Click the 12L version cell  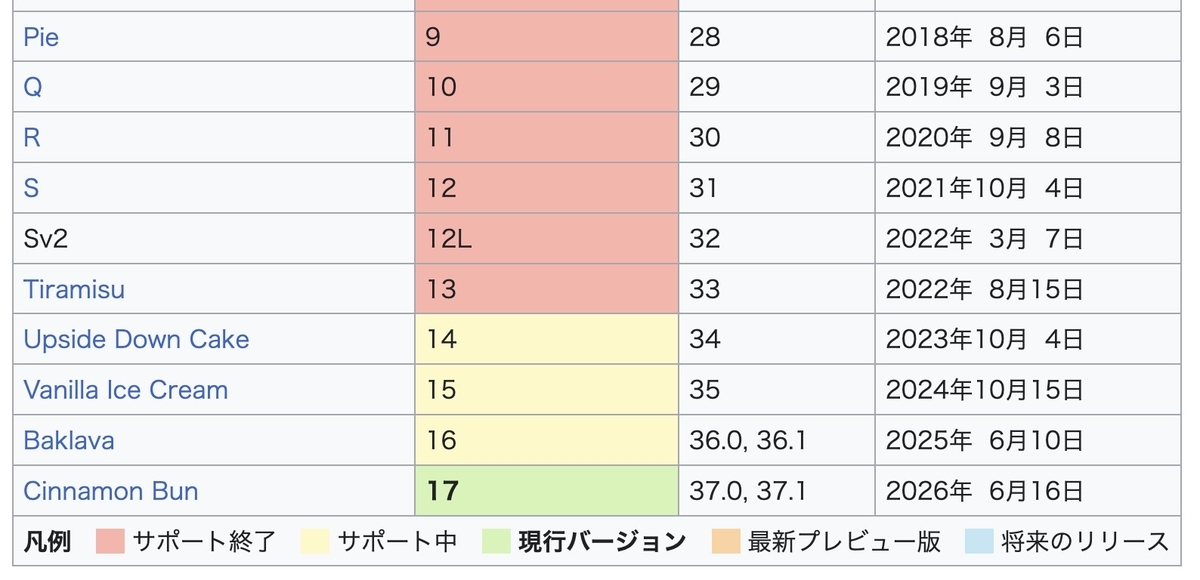[x=547, y=239]
